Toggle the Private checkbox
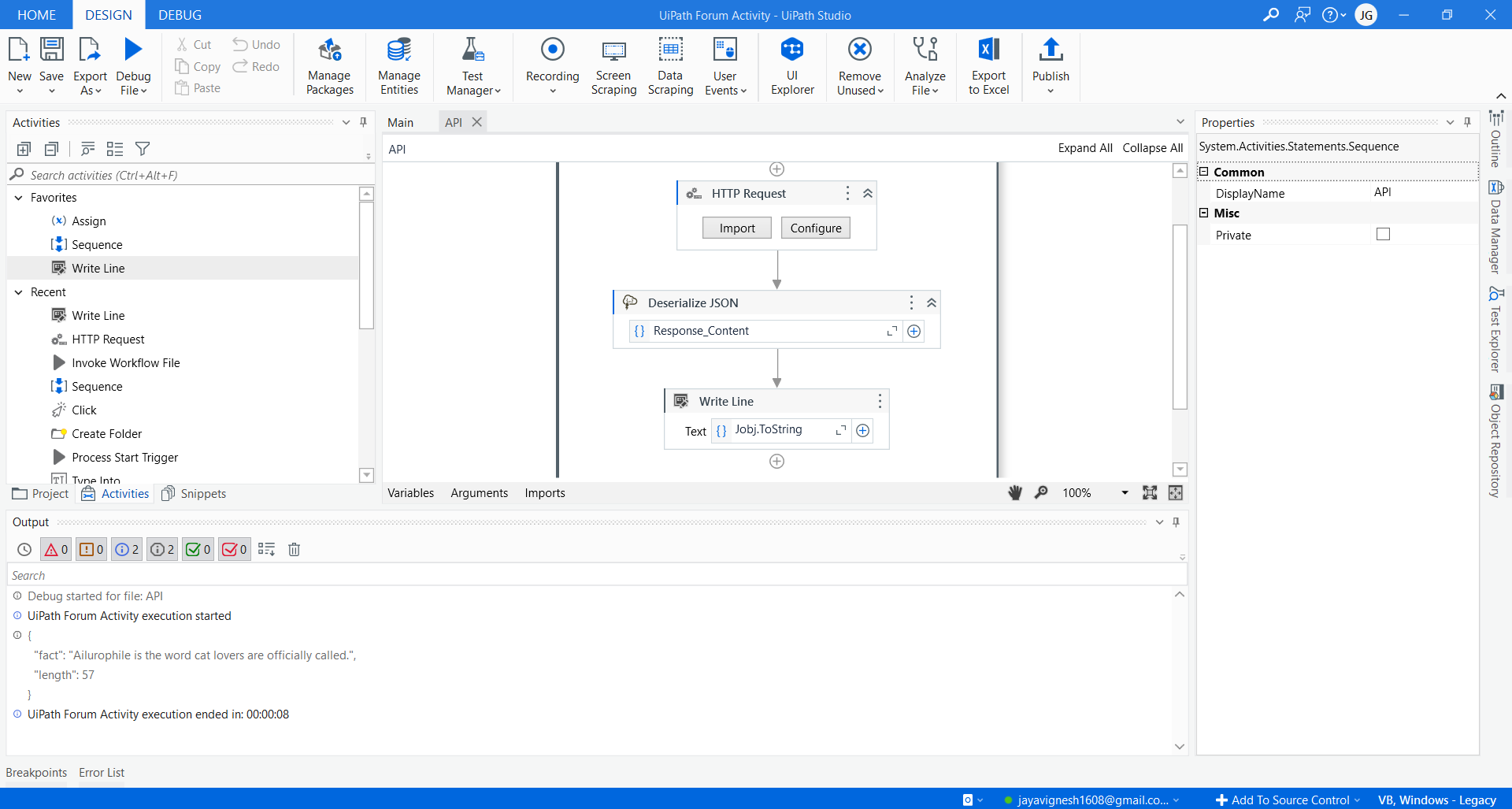Screen dimensions: 1512x809 [x=1383, y=234]
